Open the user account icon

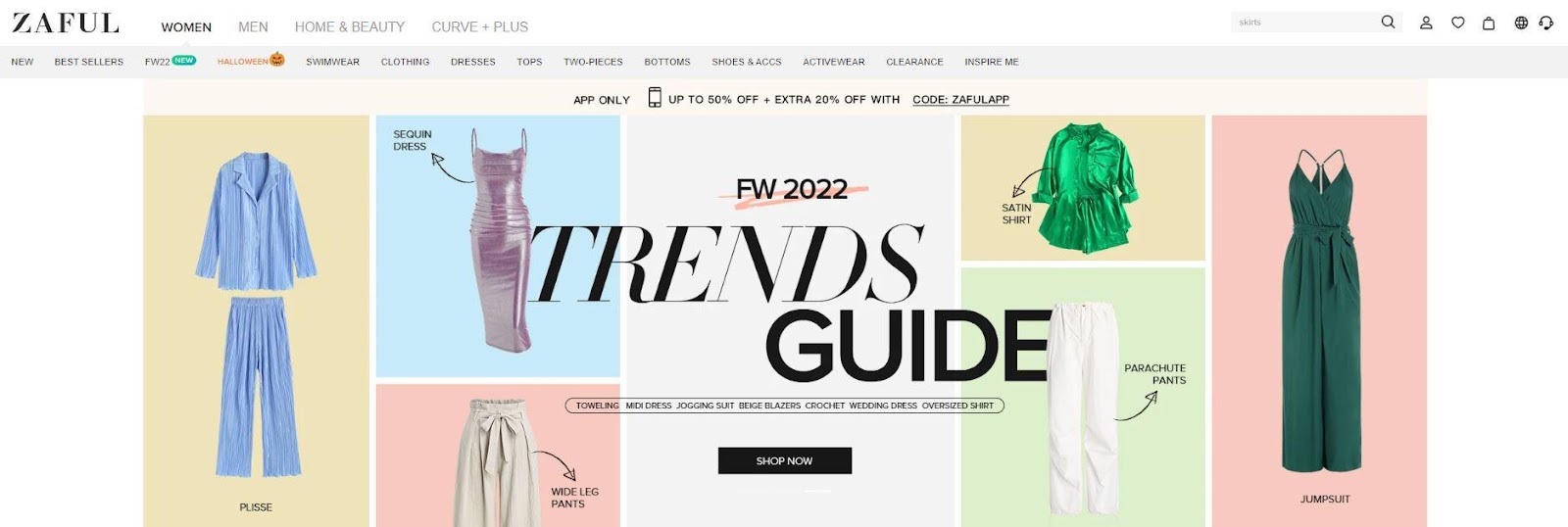(x=1426, y=23)
